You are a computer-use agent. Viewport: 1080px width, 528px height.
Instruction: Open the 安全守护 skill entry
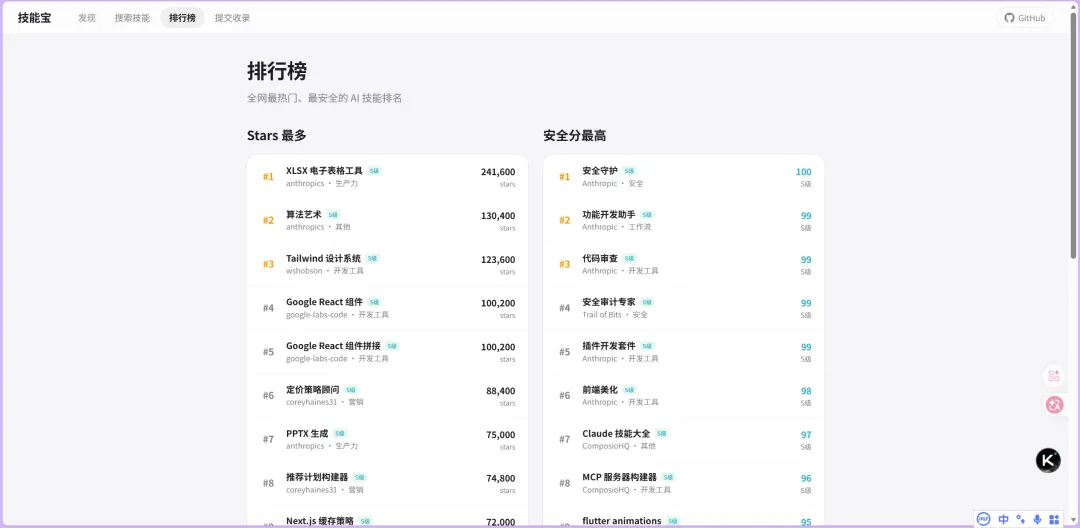pyautogui.click(x=684, y=177)
